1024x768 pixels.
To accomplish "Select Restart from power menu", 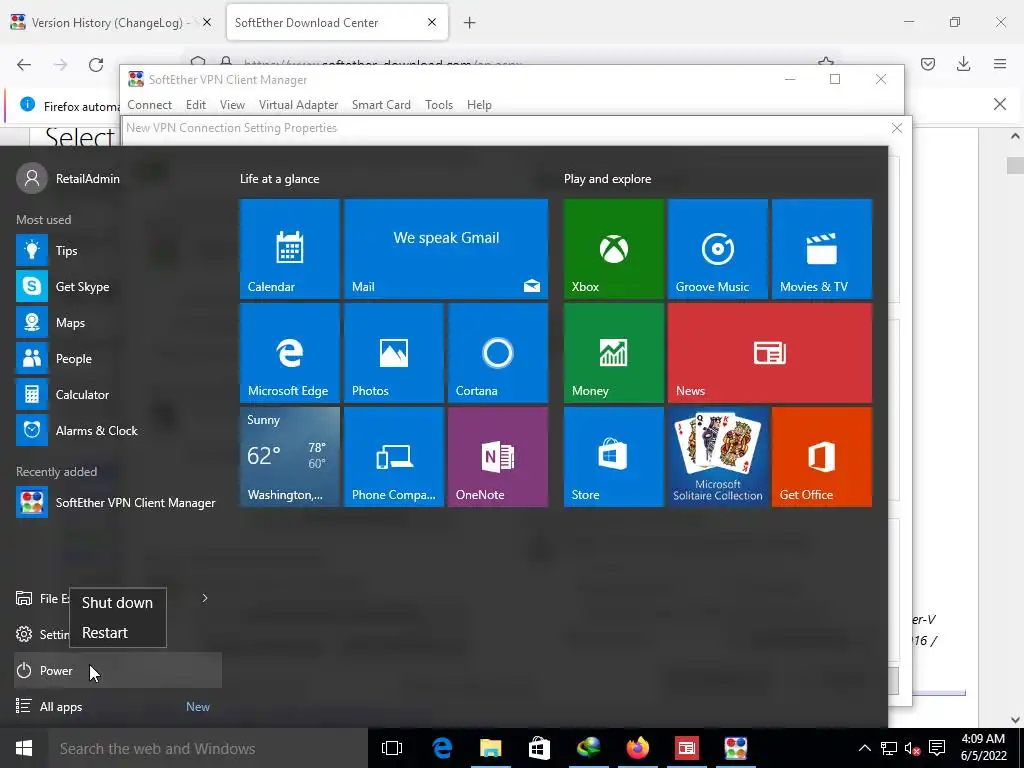I will coord(118,632).
